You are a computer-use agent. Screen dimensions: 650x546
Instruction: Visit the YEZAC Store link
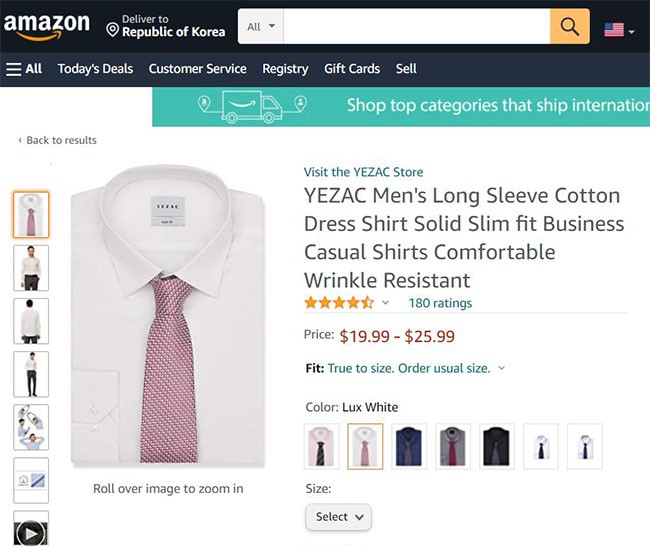coord(363,172)
